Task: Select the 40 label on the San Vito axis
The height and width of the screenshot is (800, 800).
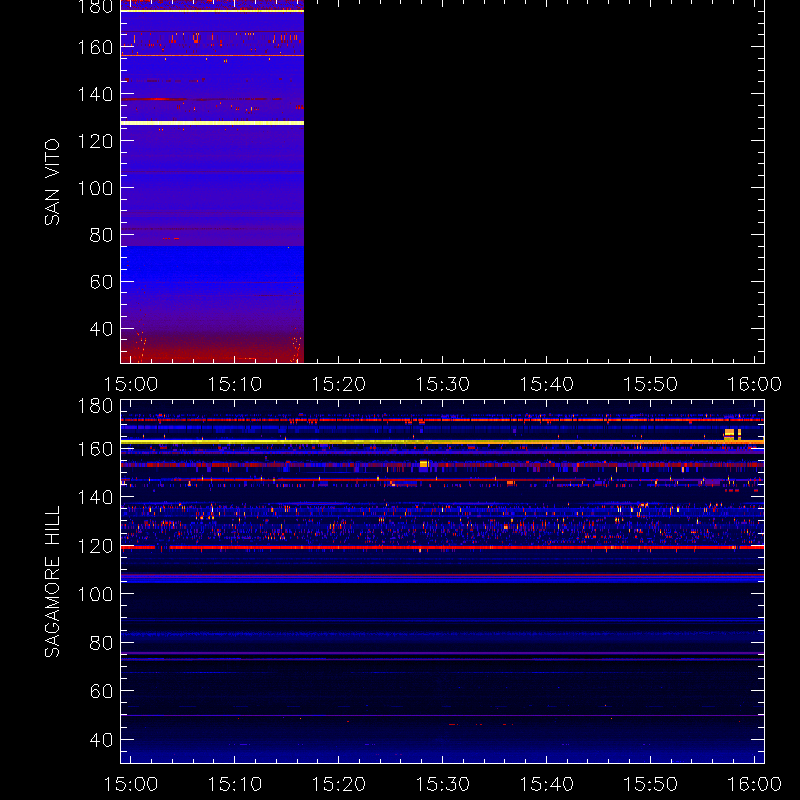Action: pyautogui.click(x=101, y=329)
